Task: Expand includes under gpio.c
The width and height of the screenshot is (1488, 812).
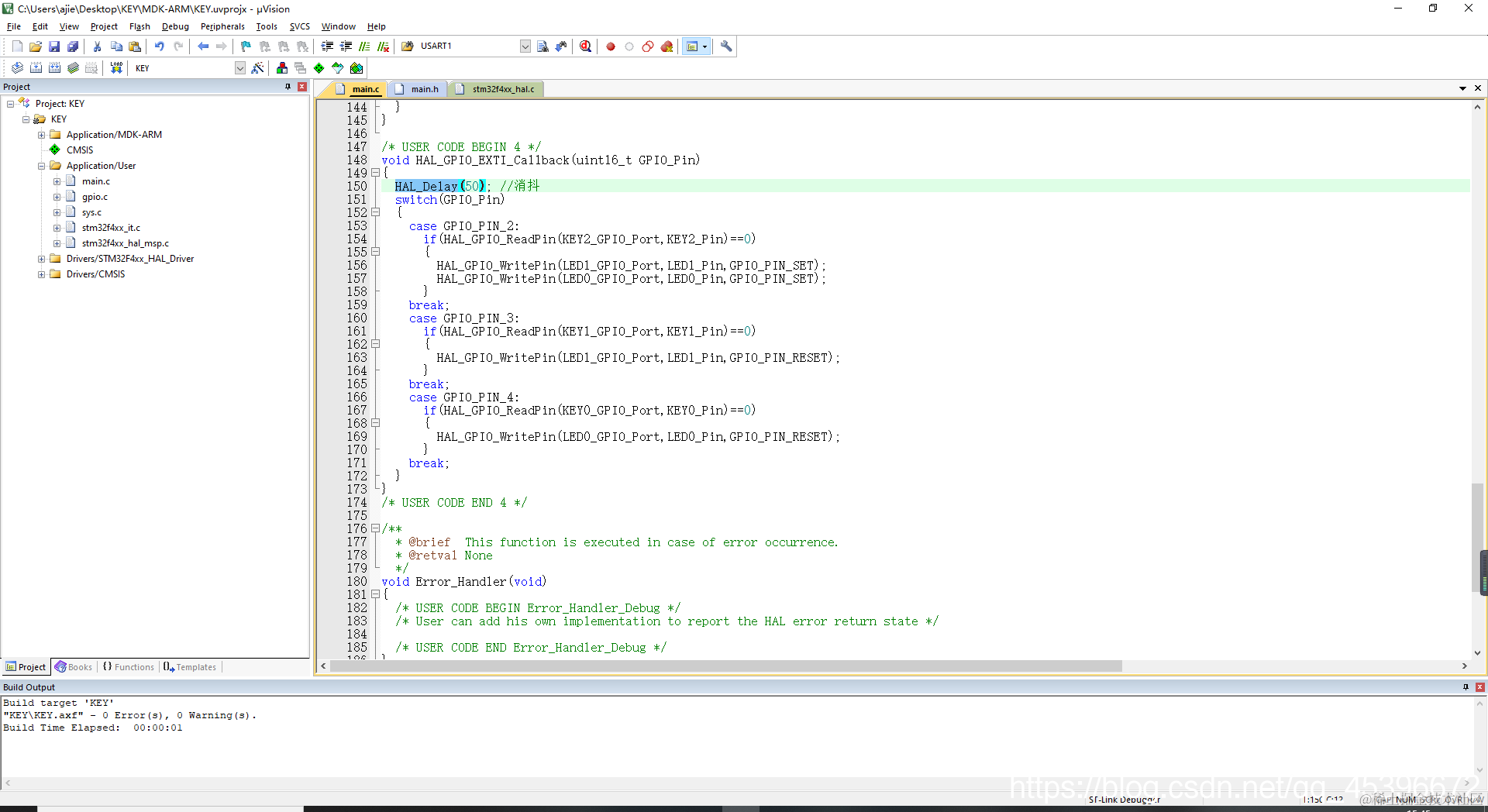Action: point(57,197)
